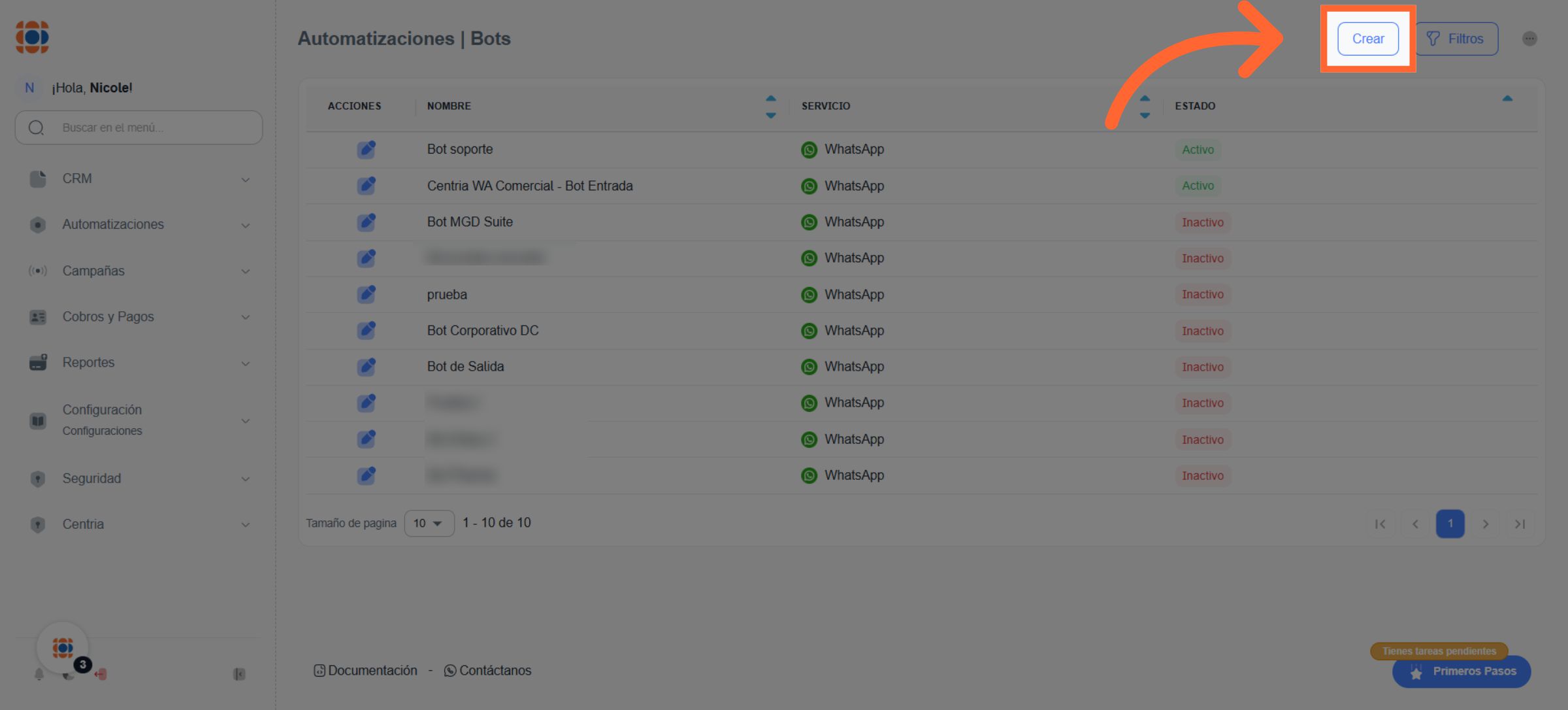Sort table by Servicio column arrows

[1145, 106]
